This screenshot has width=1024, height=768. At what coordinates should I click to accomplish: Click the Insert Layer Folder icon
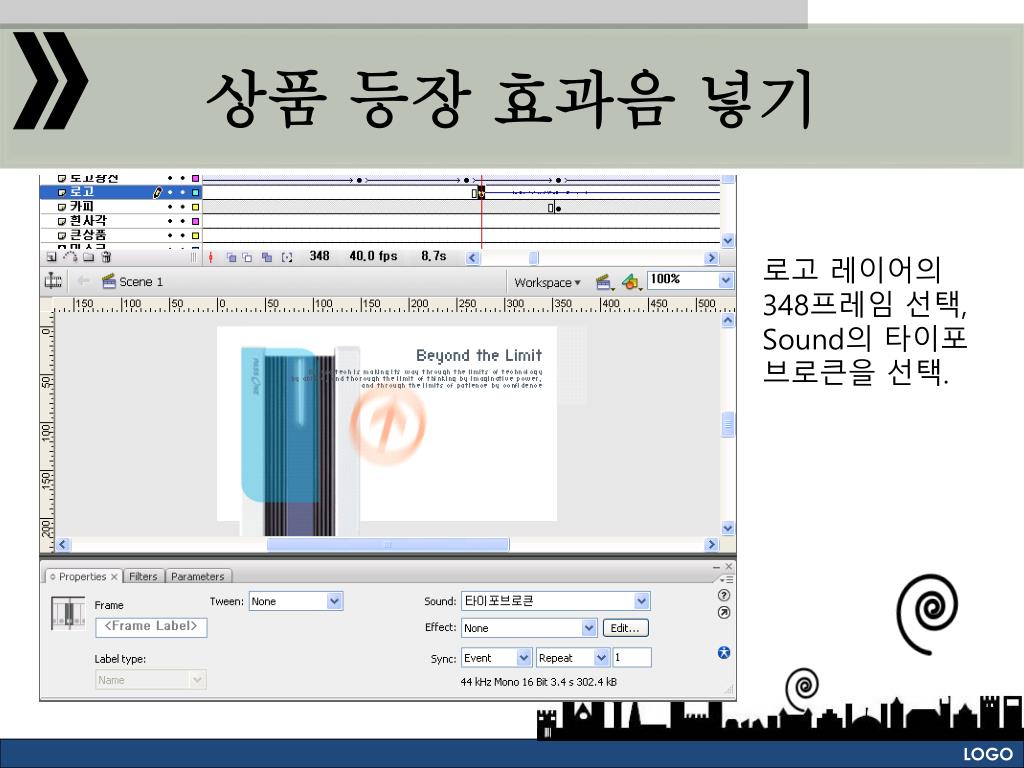[x=88, y=257]
